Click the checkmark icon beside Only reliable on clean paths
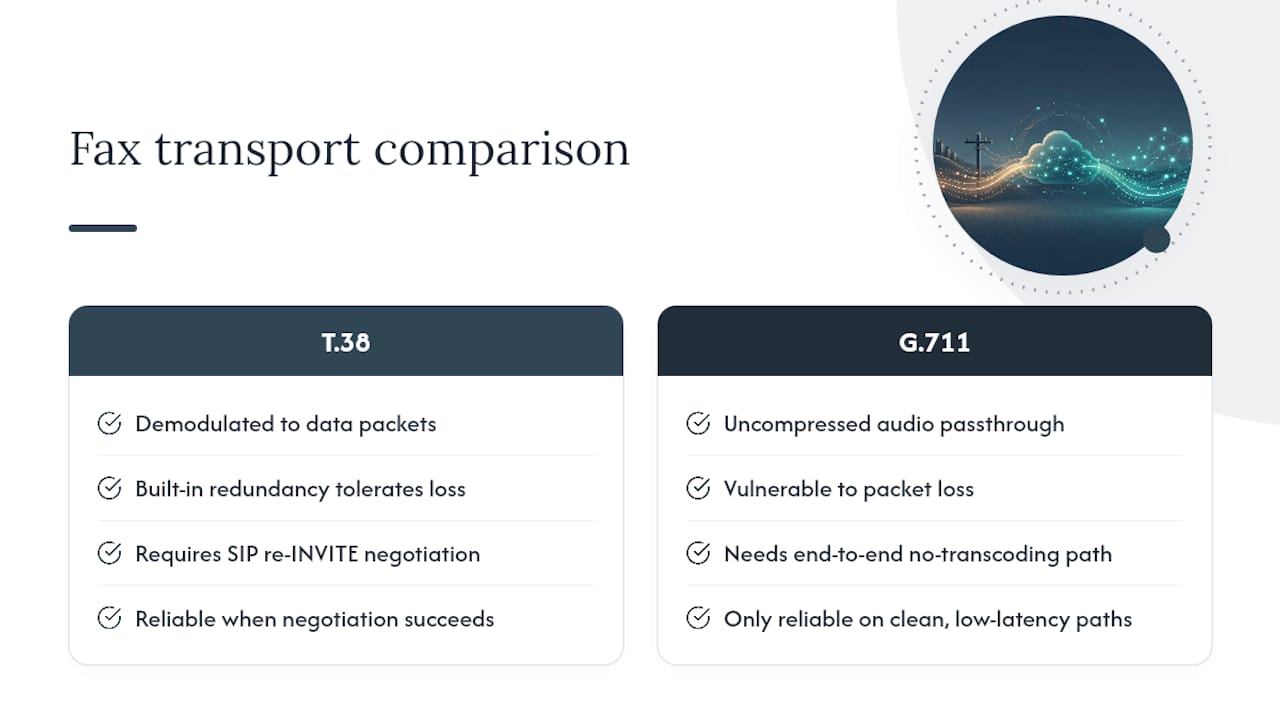The width and height of the screenshot is (1280, 720). click(698, 619)
